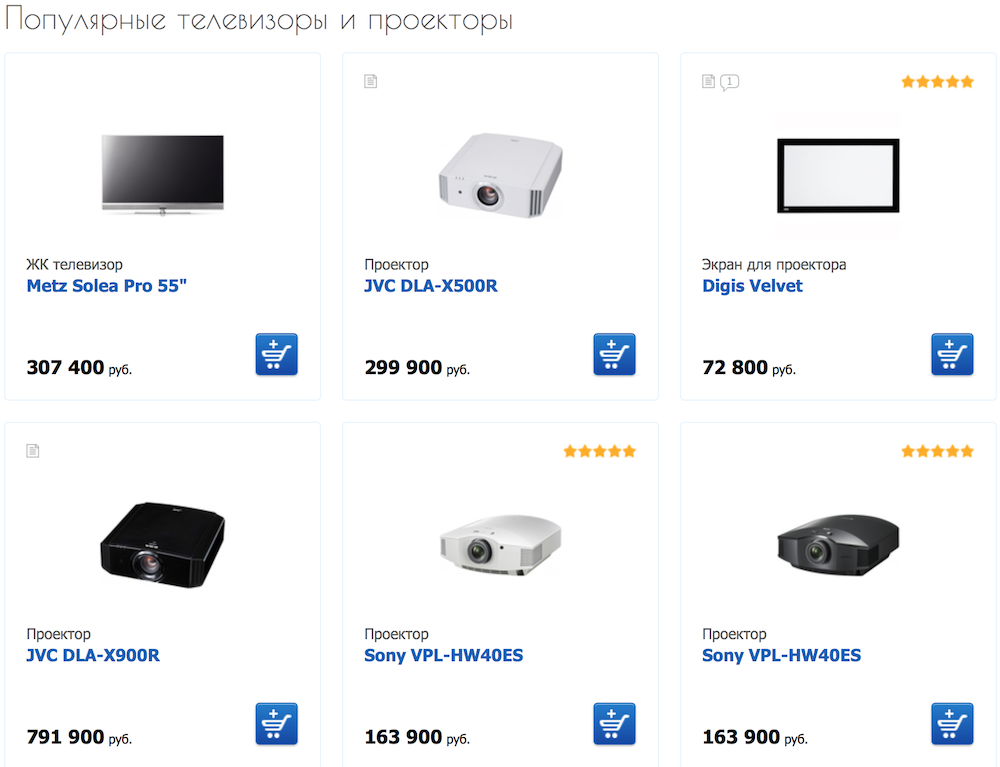
Task: Open comments bubble on Digis Velvet card
Action: [730, 82]
